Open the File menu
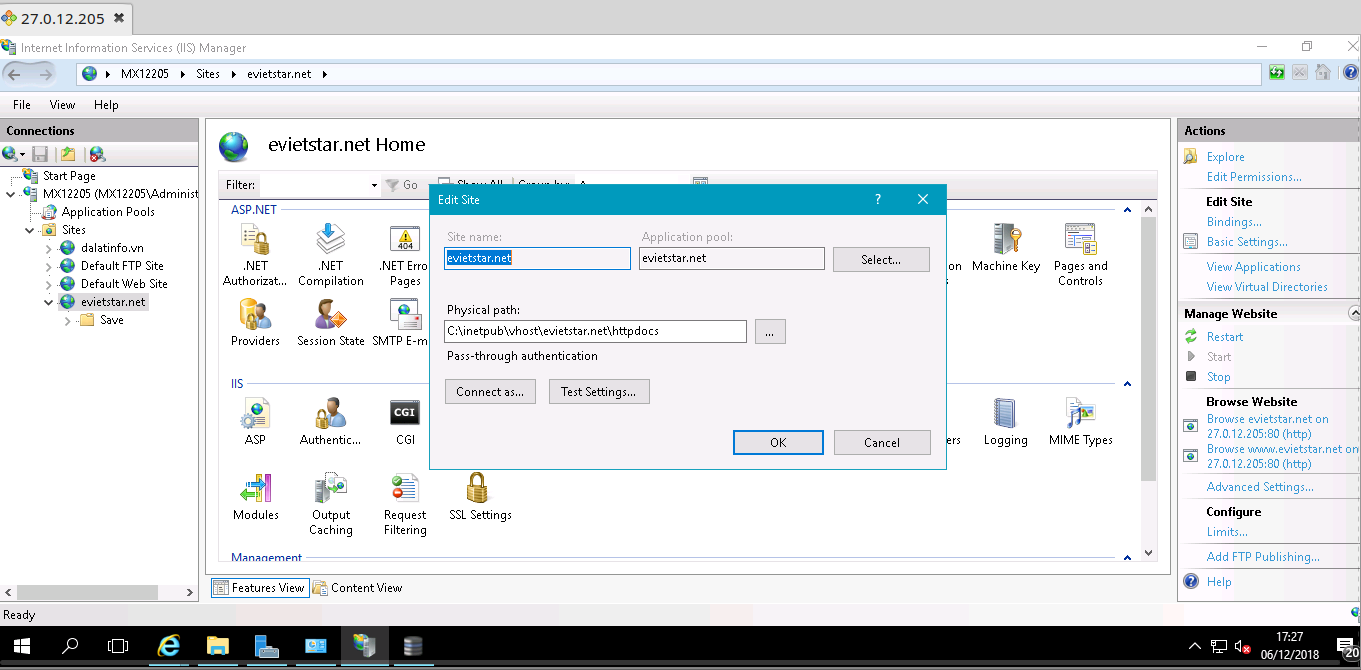The image size is (1361, 670). (22, 105)
